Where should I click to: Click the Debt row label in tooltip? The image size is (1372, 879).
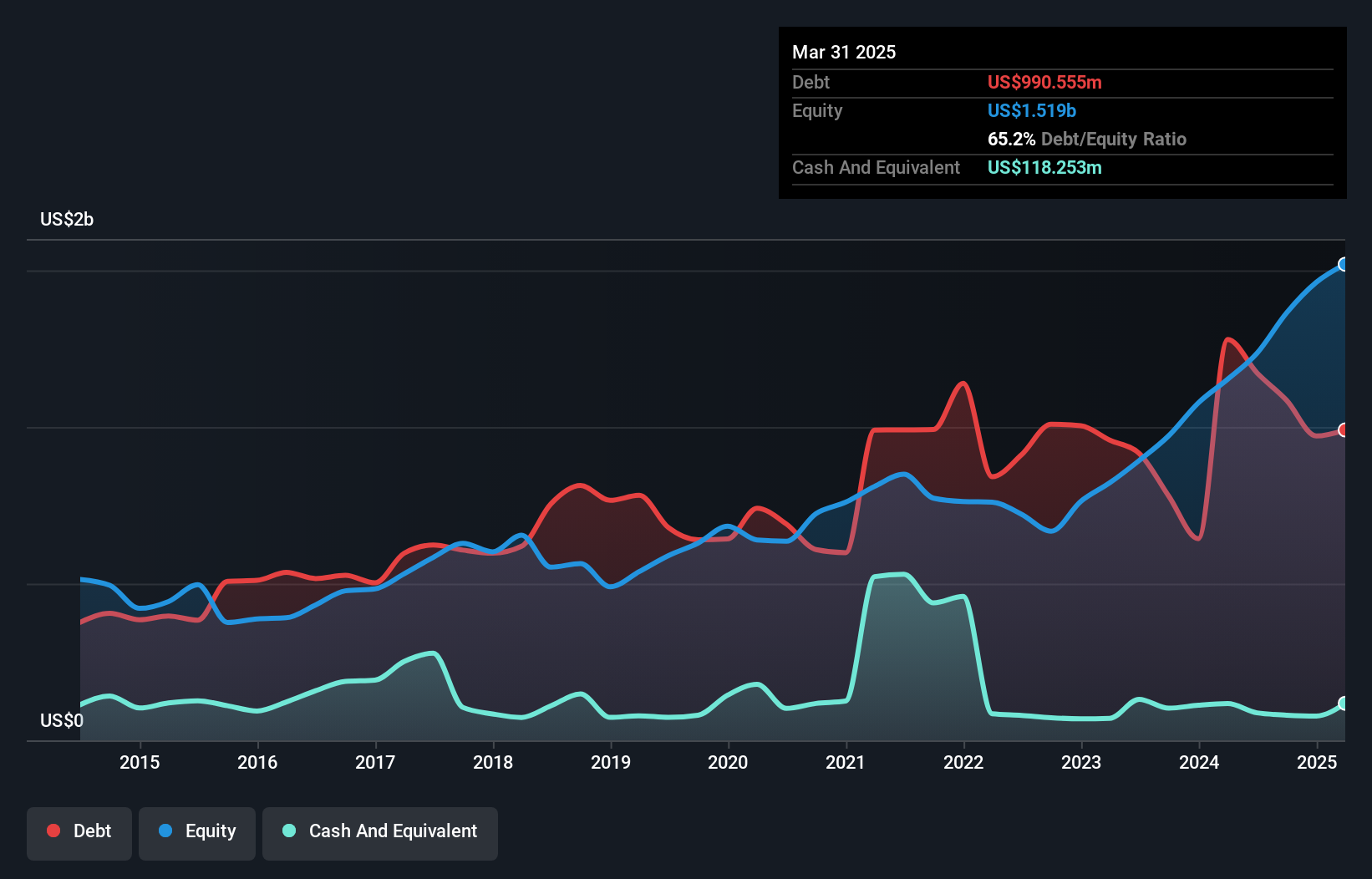810,82
